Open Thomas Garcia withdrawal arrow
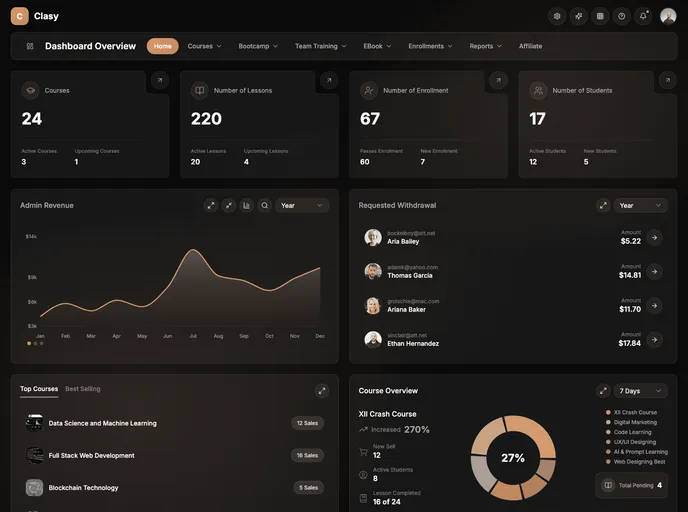 pyautogui.click(x=654, y=272)
